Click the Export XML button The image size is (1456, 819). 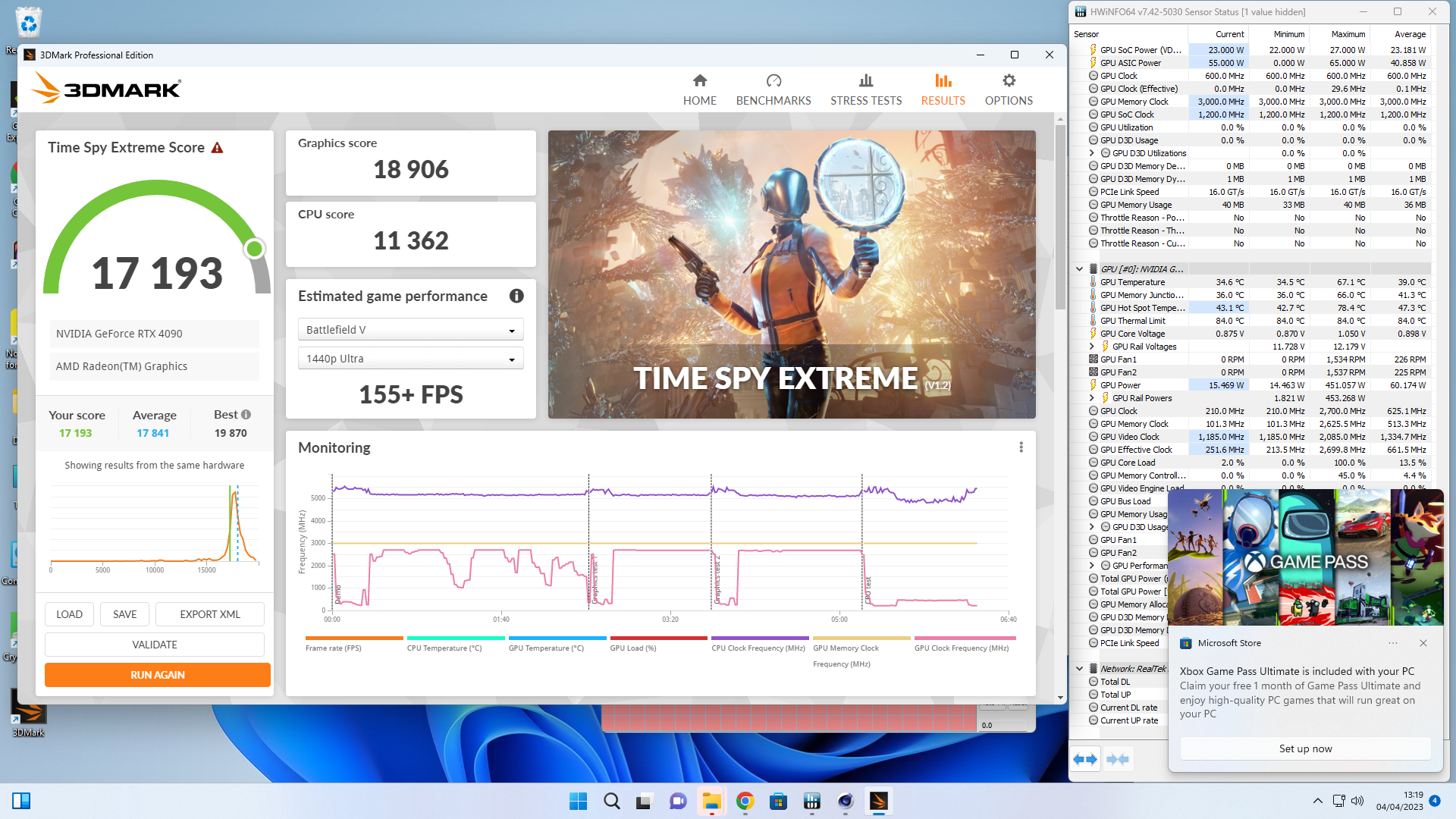click(x=209, y=614)
